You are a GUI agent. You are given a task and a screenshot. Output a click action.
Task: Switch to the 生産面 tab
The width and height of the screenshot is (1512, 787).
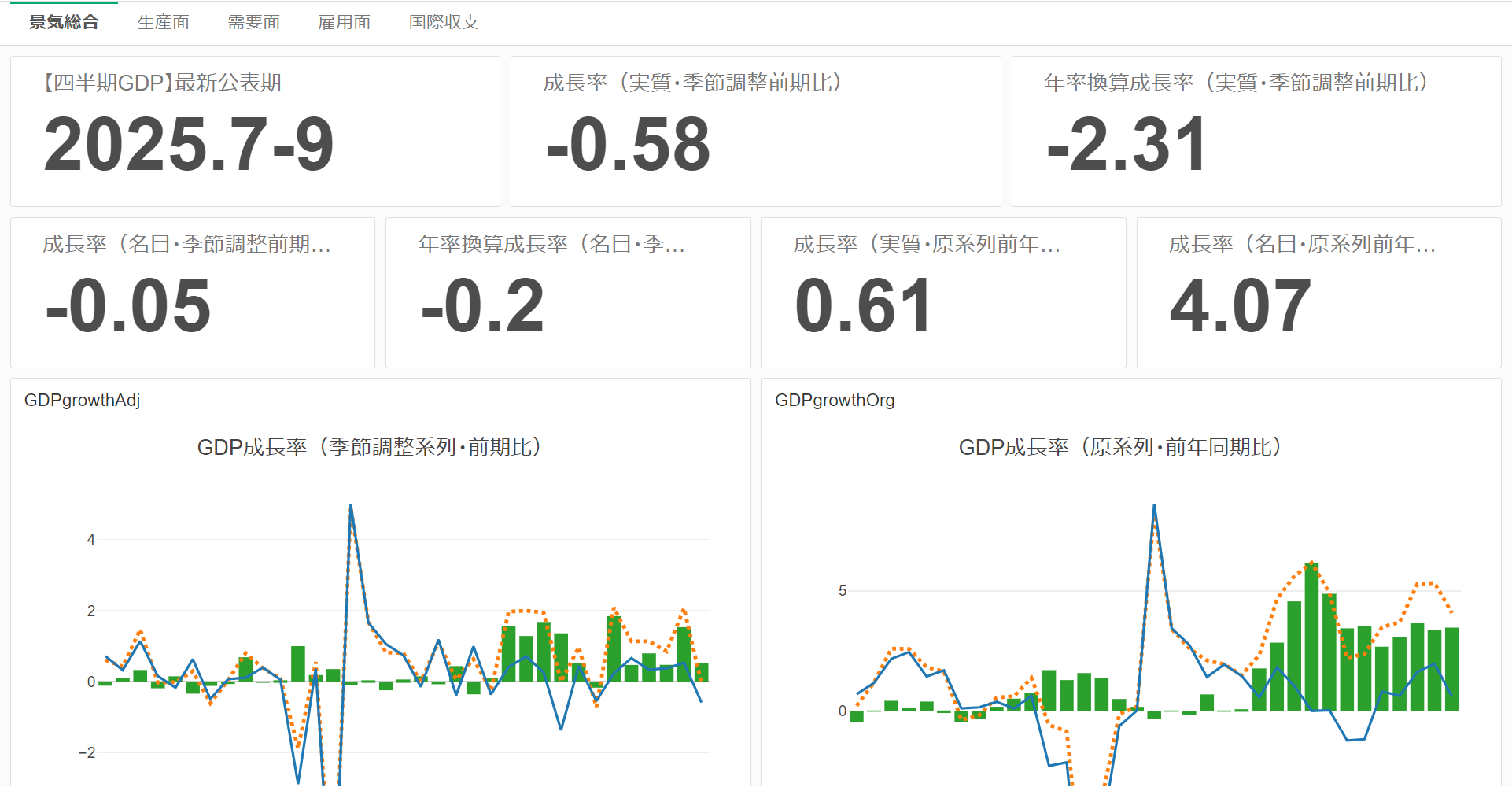[163, 22]
